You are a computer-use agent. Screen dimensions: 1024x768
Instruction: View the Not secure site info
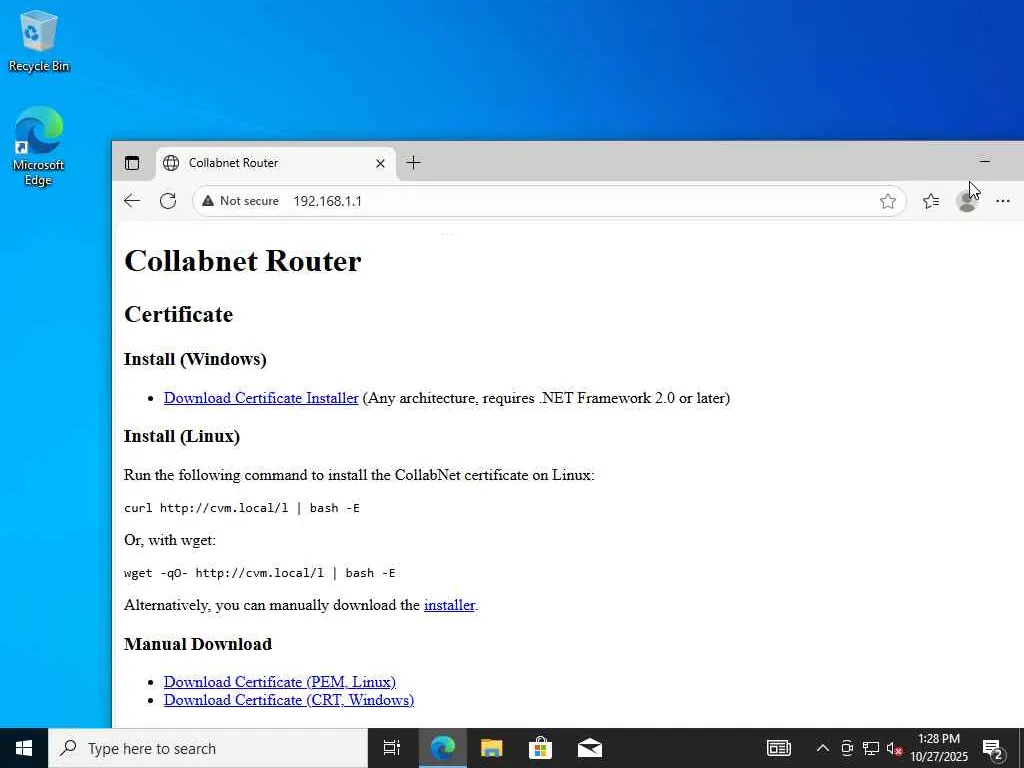point(240,201)
